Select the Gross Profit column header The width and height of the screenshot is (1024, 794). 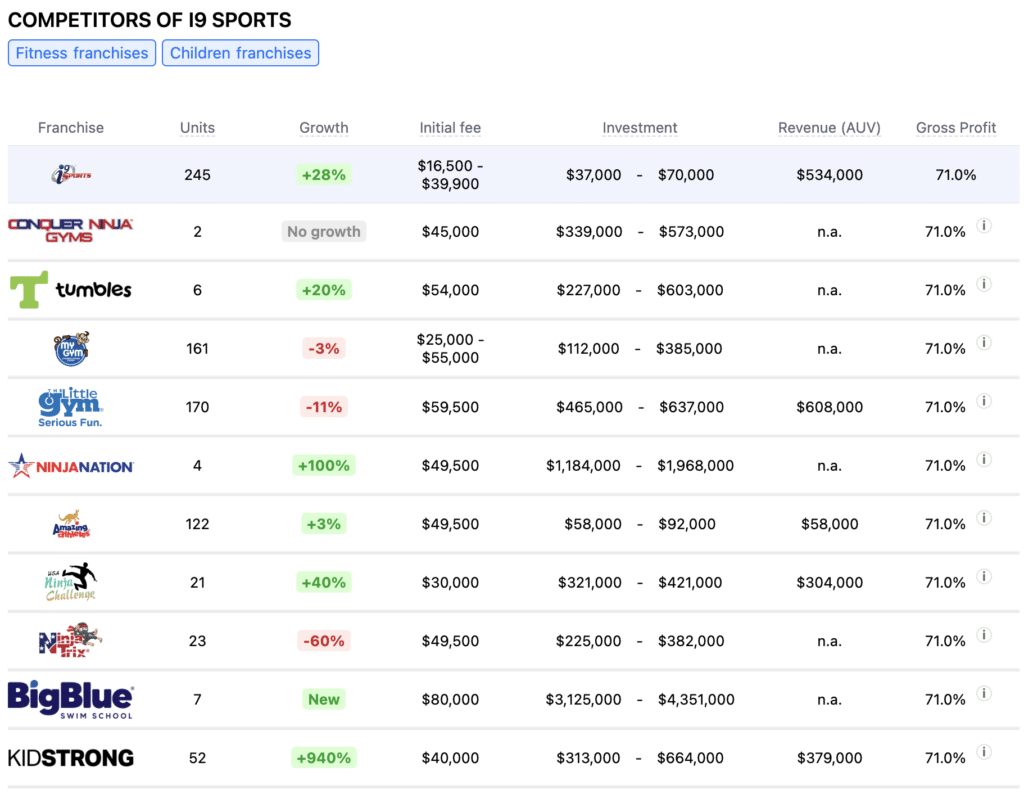point(956,127)
